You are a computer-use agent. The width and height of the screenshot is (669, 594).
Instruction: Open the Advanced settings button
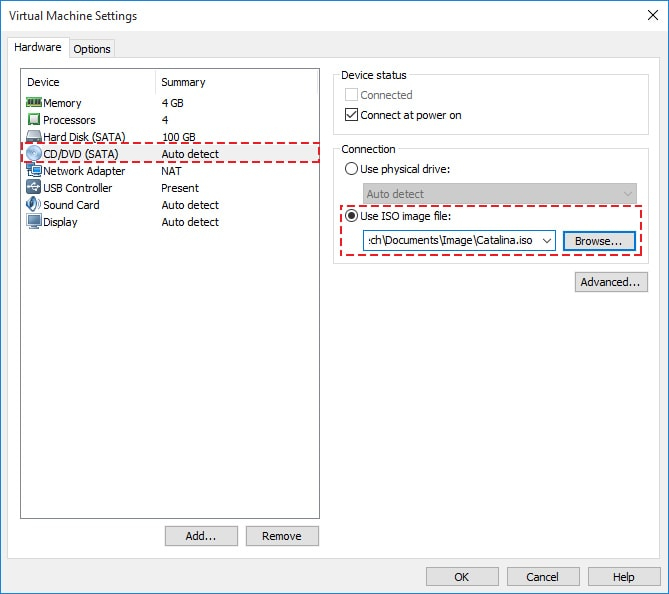click(x=610, y=282)
